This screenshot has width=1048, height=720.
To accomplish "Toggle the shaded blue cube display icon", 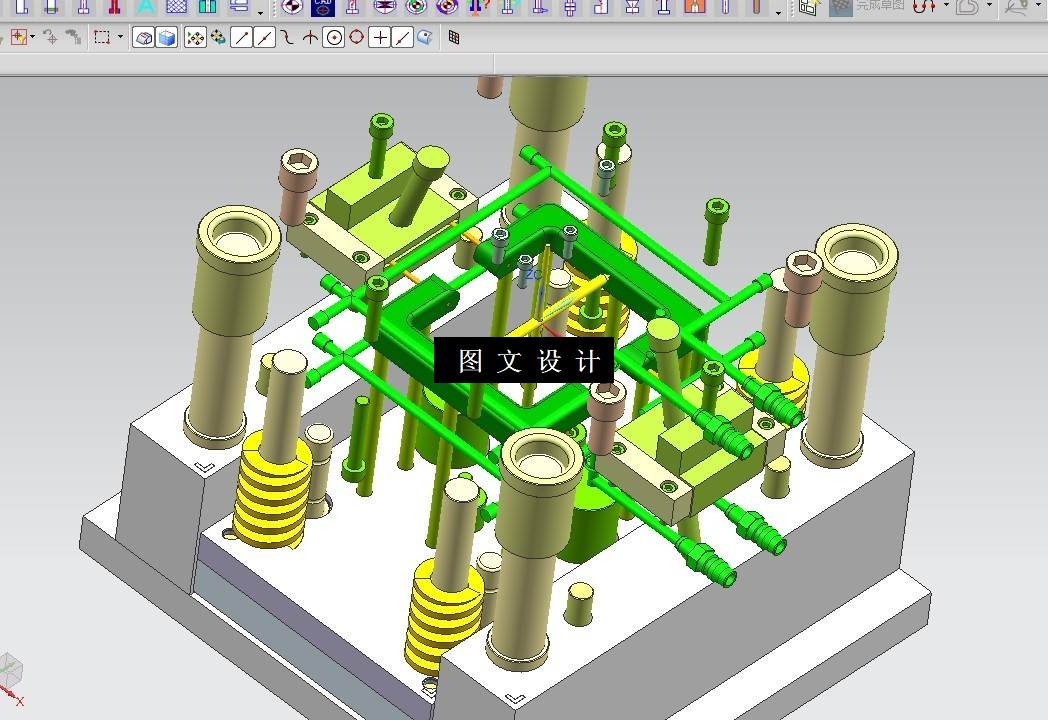I will pos(166,38).
